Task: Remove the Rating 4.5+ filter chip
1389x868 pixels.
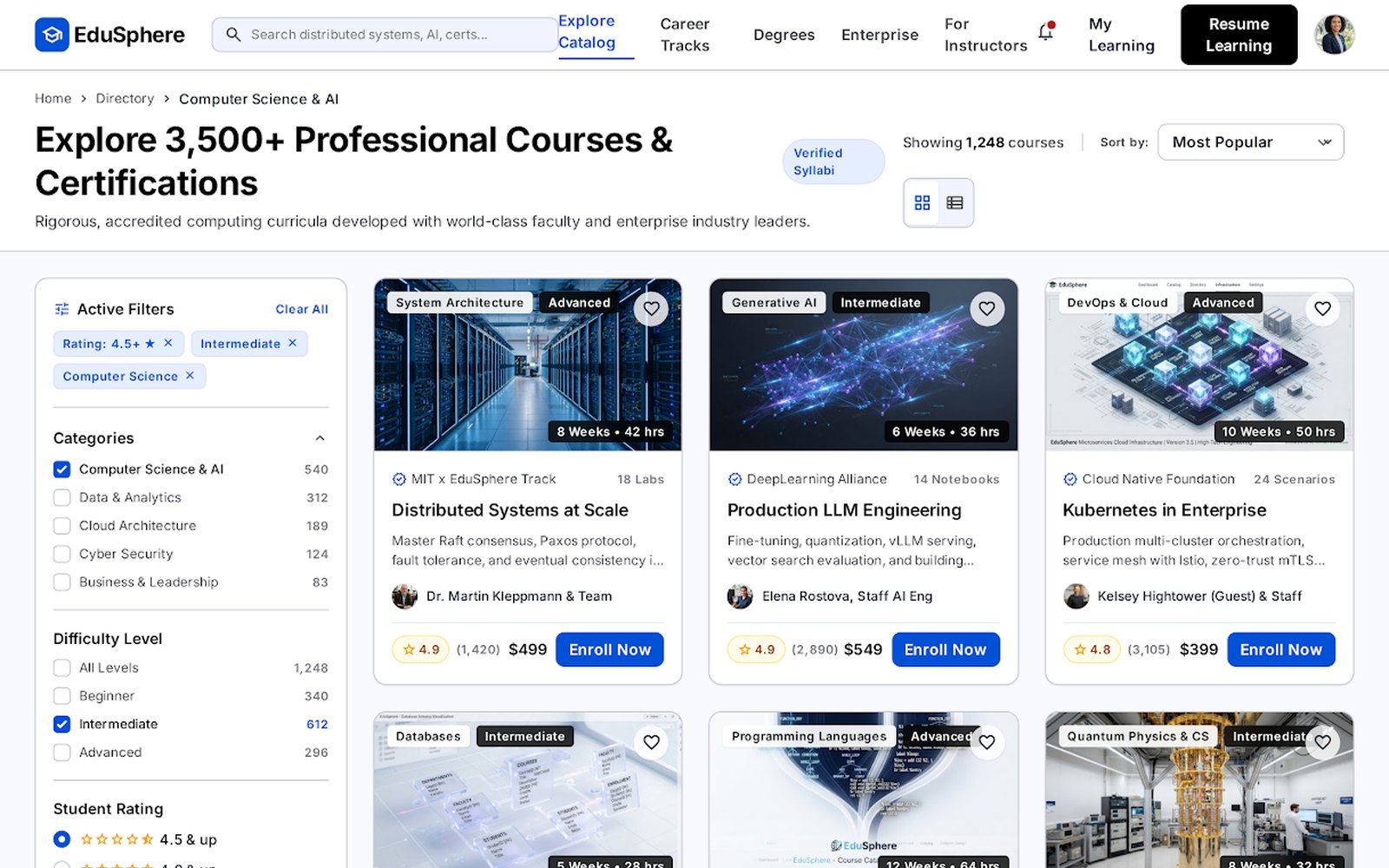Action: tap(168, 343)
